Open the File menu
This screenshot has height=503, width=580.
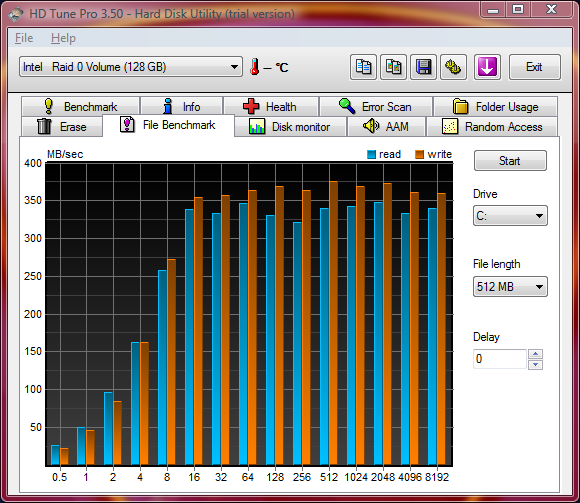(x=24, y=38)
